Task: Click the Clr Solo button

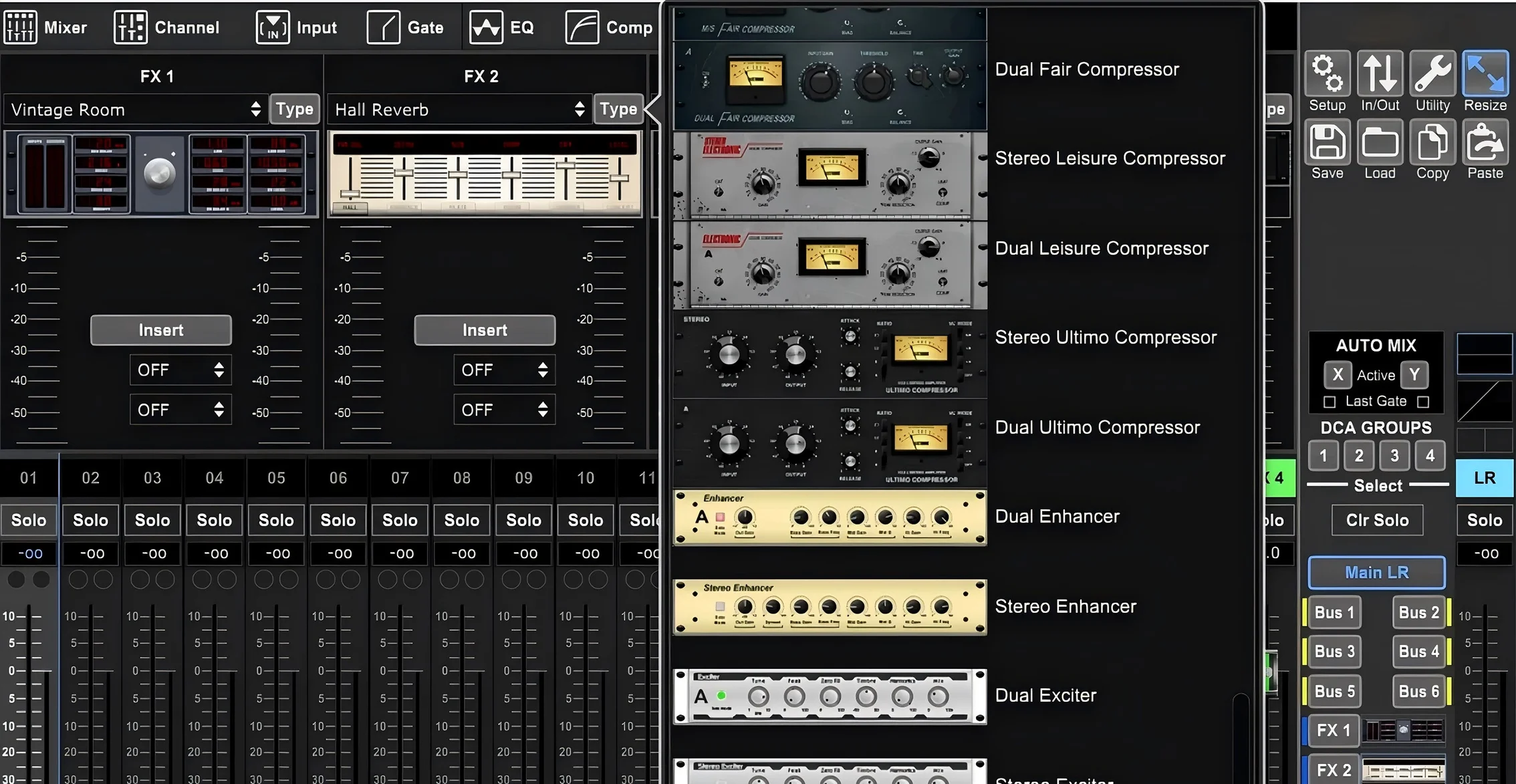Action: [x=1377, y=520]
